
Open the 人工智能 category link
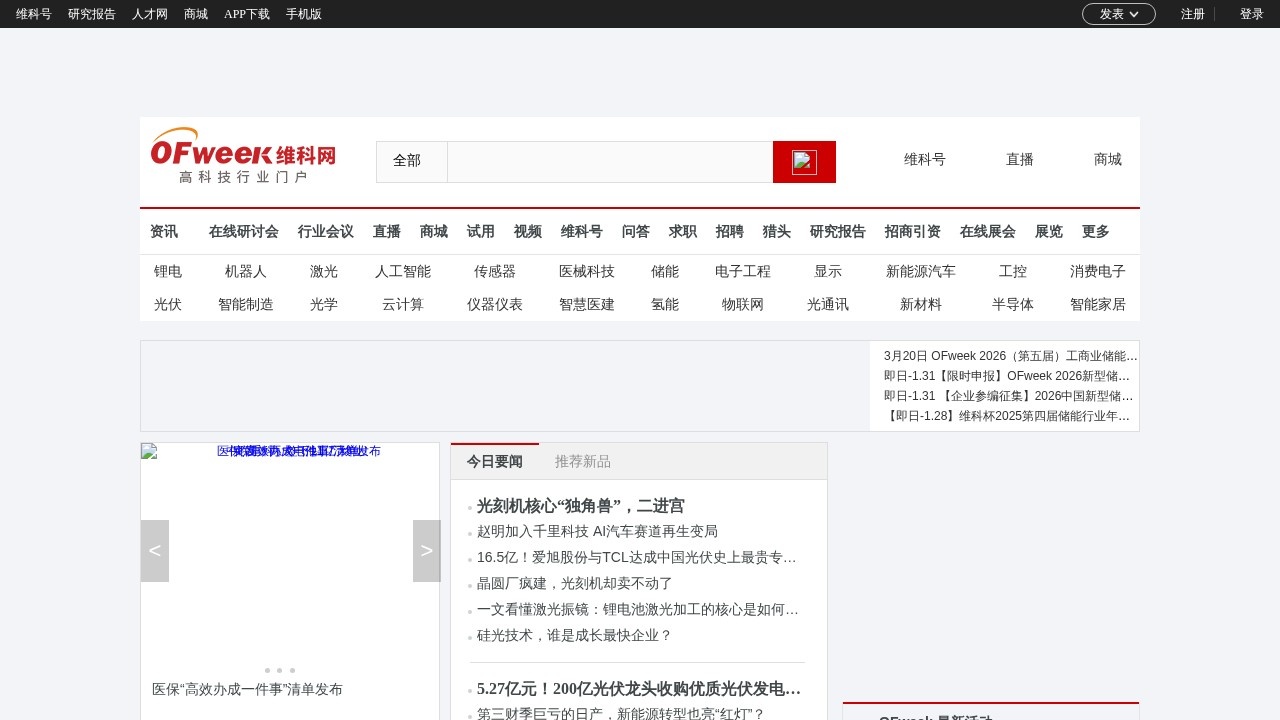pyautogui.click(x=402, y=271)
